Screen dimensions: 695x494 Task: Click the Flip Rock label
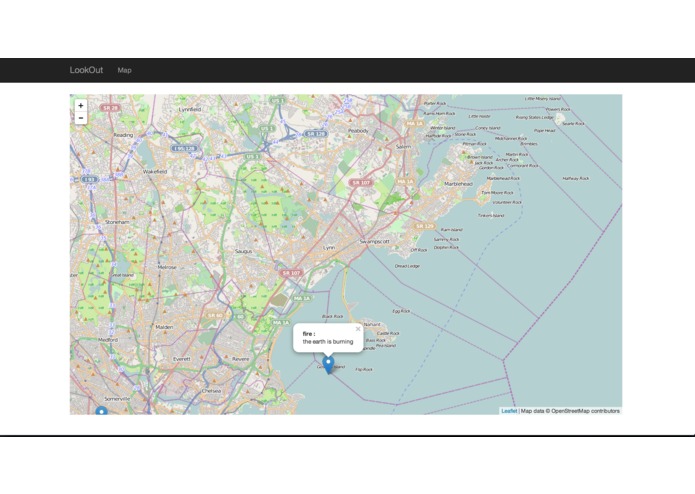(364, 369)
